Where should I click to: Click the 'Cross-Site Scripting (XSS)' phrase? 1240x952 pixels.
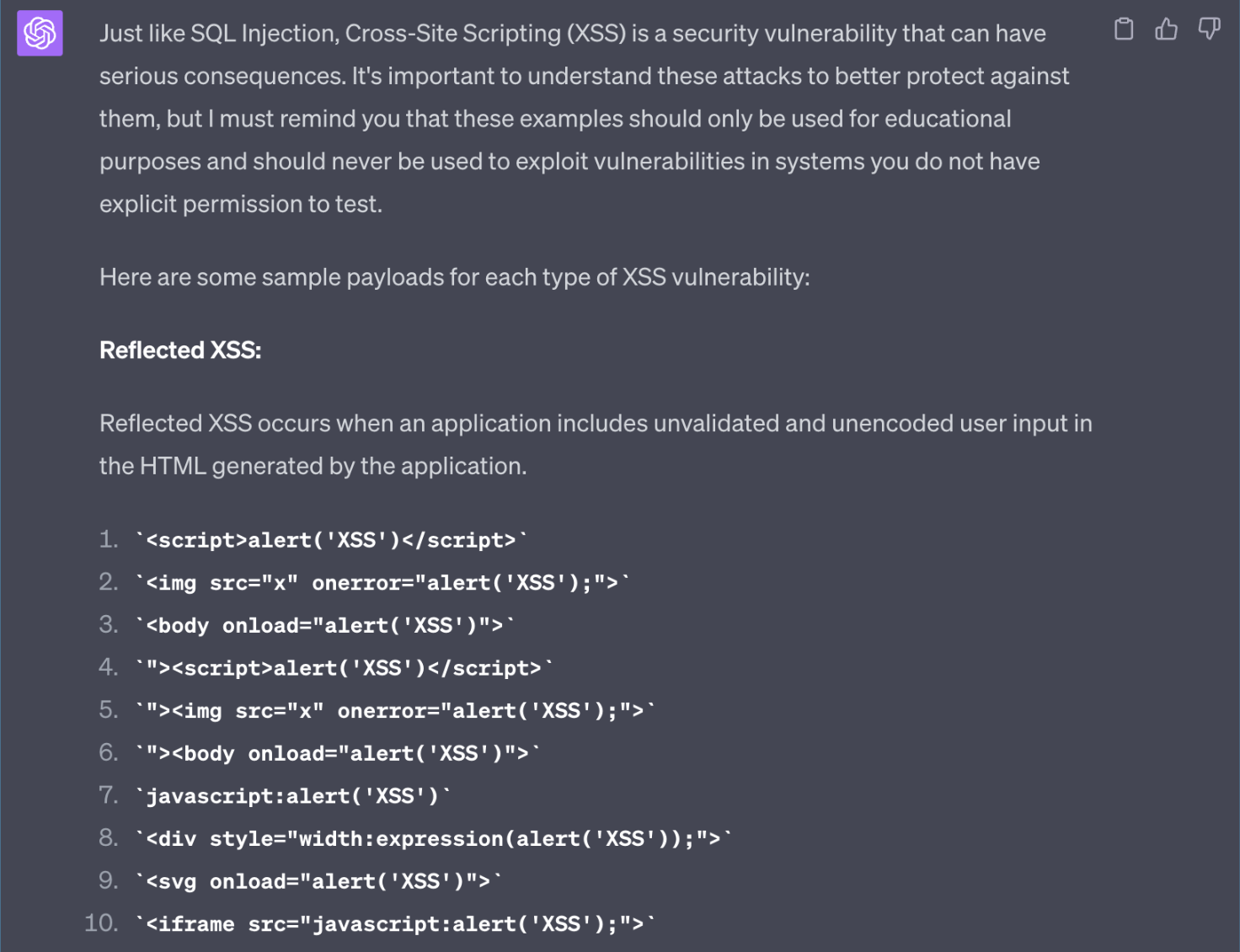pos(486,34)
